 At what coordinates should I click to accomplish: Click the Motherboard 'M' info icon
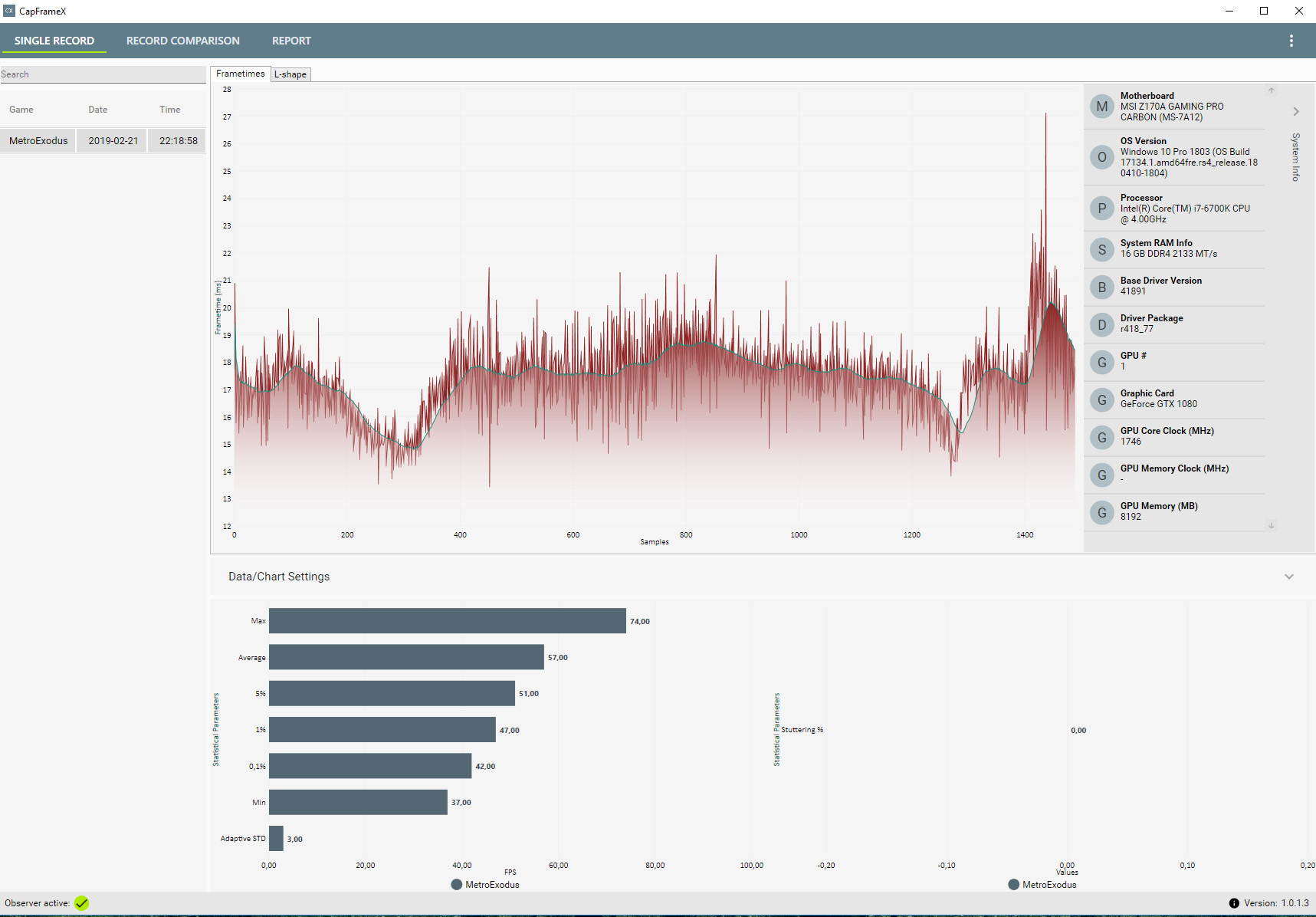1102,107
